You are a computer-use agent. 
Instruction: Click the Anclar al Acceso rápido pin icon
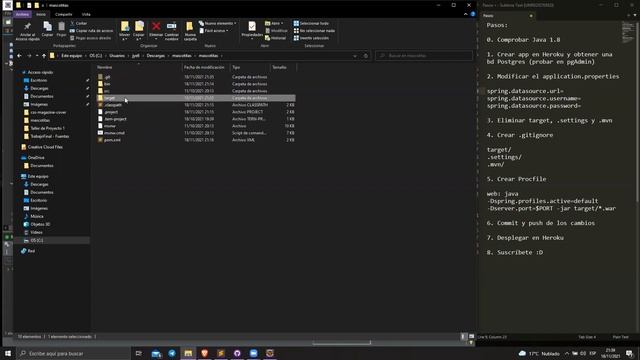tap(27, 27)
